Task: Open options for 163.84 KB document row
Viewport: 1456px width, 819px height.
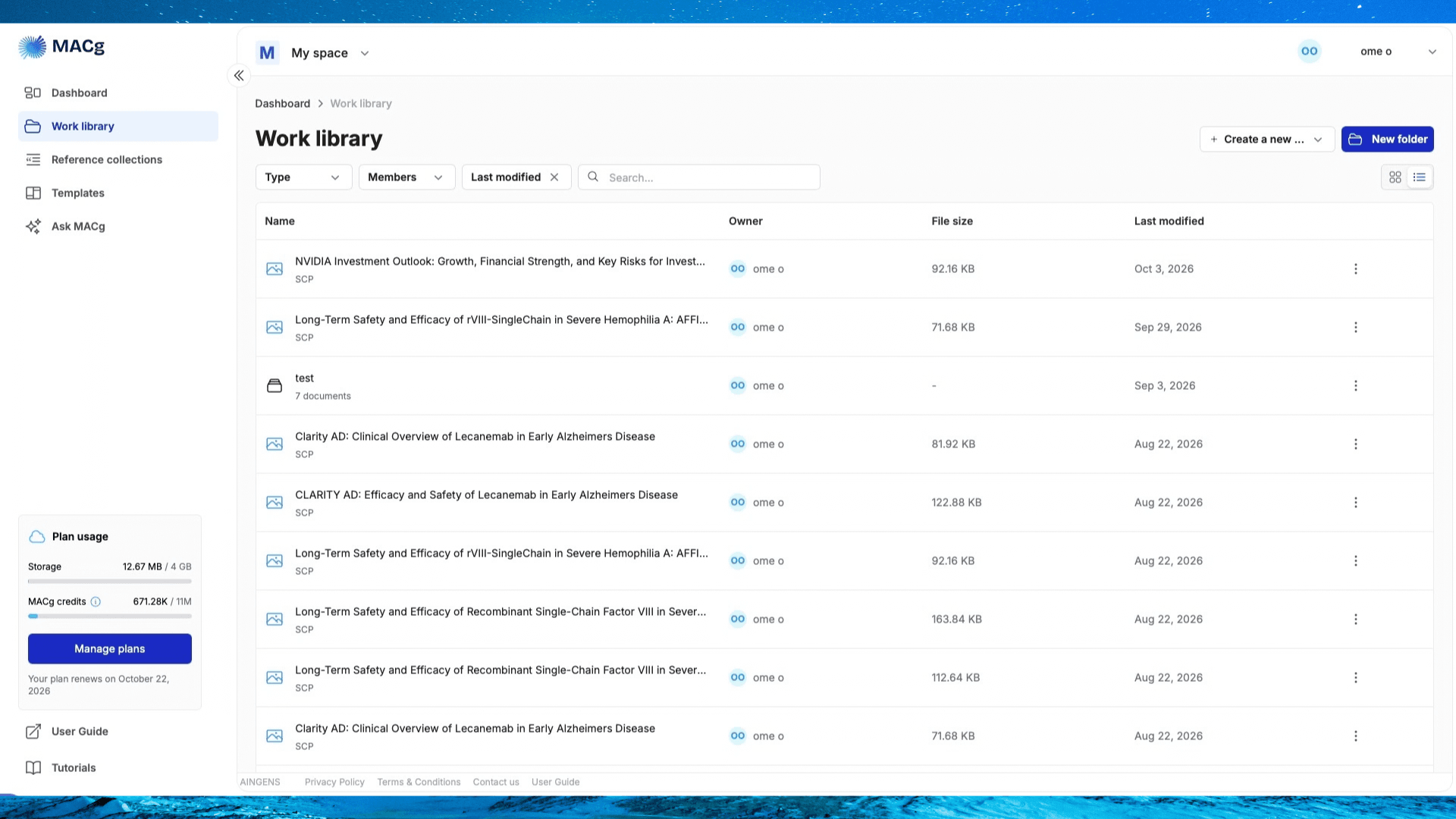Action: point(1355,619)
